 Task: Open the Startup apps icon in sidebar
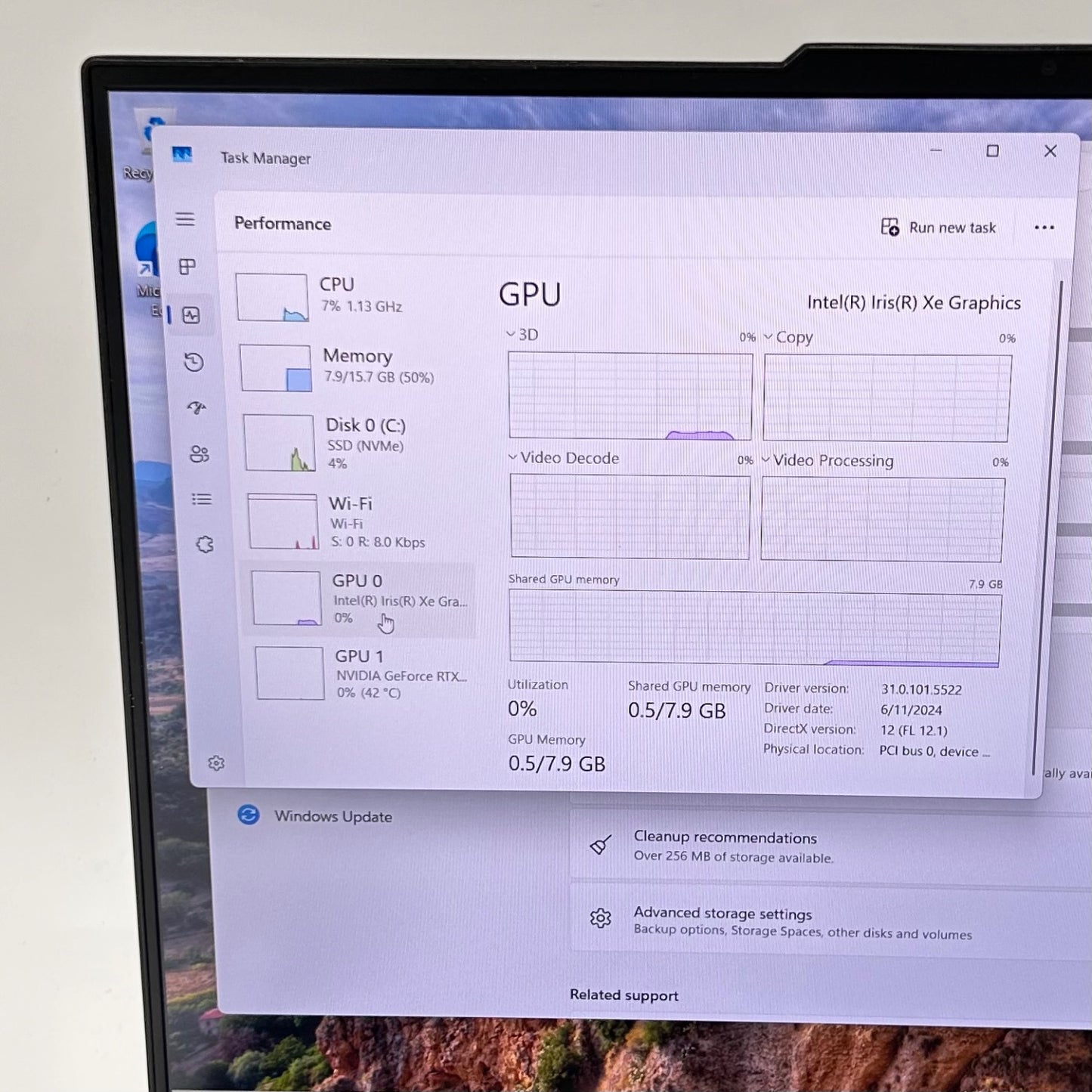[196, 408]
